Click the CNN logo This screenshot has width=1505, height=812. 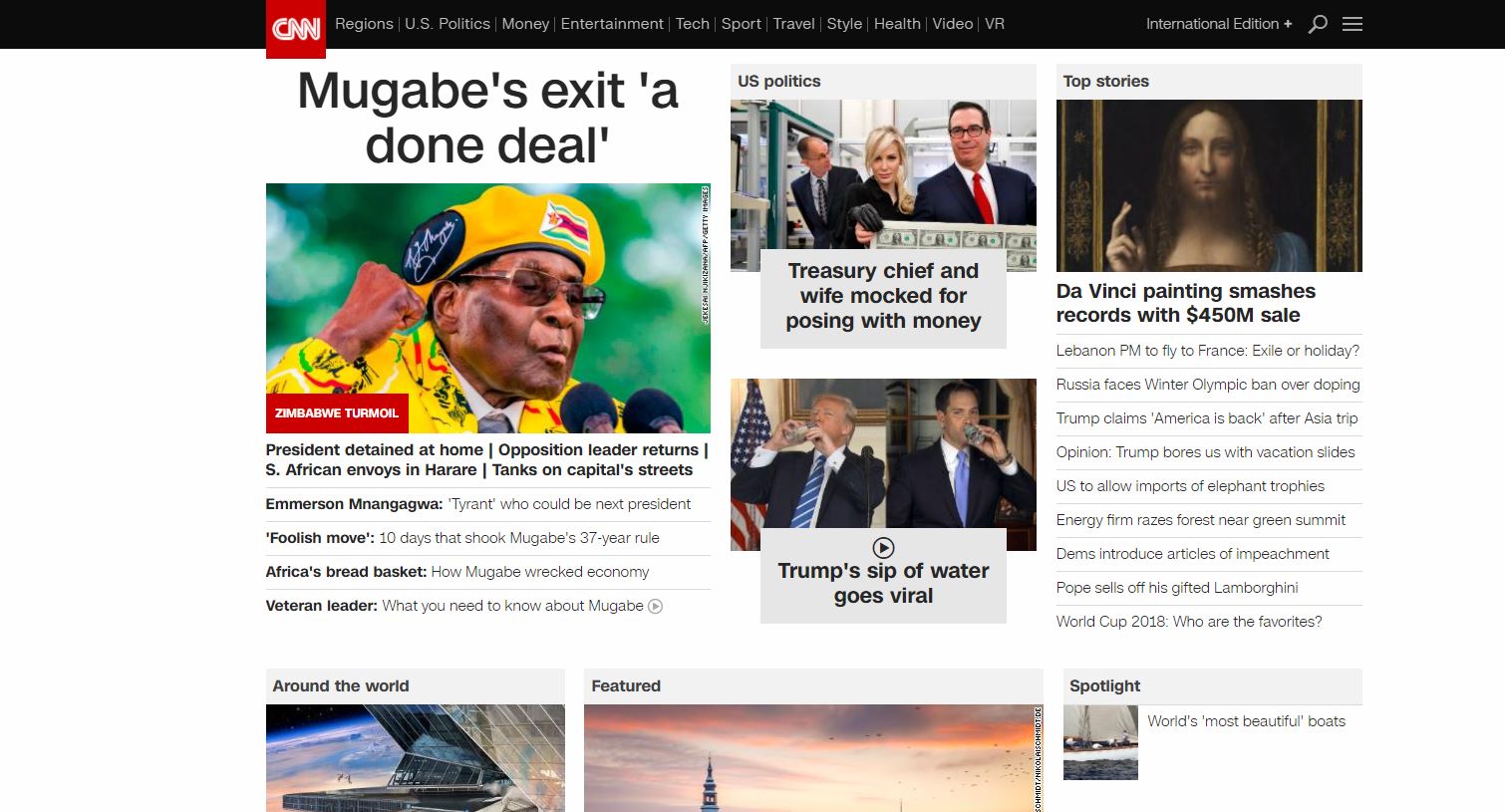pos(295,29)
